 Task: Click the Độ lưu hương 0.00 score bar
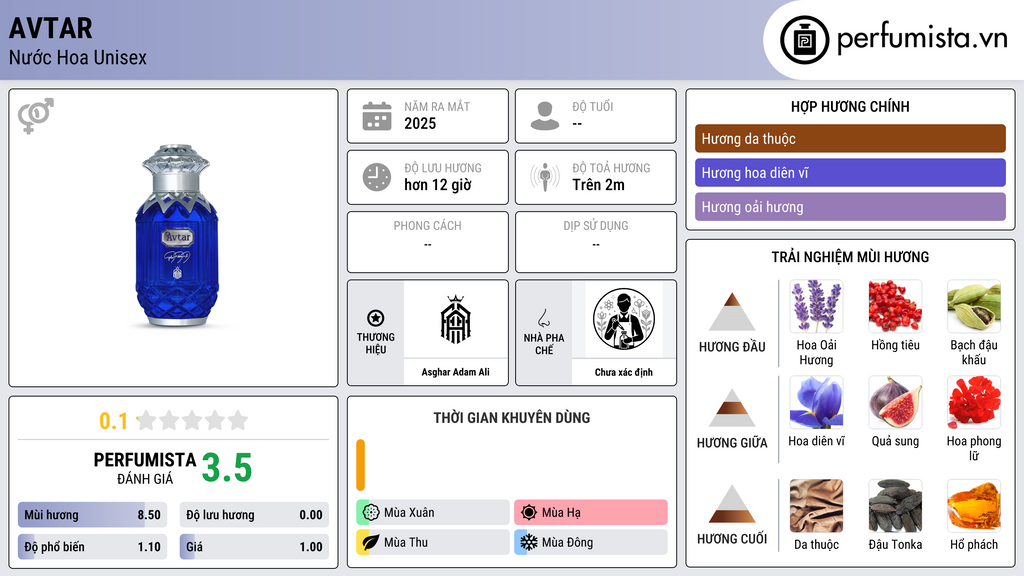(254, 515)
